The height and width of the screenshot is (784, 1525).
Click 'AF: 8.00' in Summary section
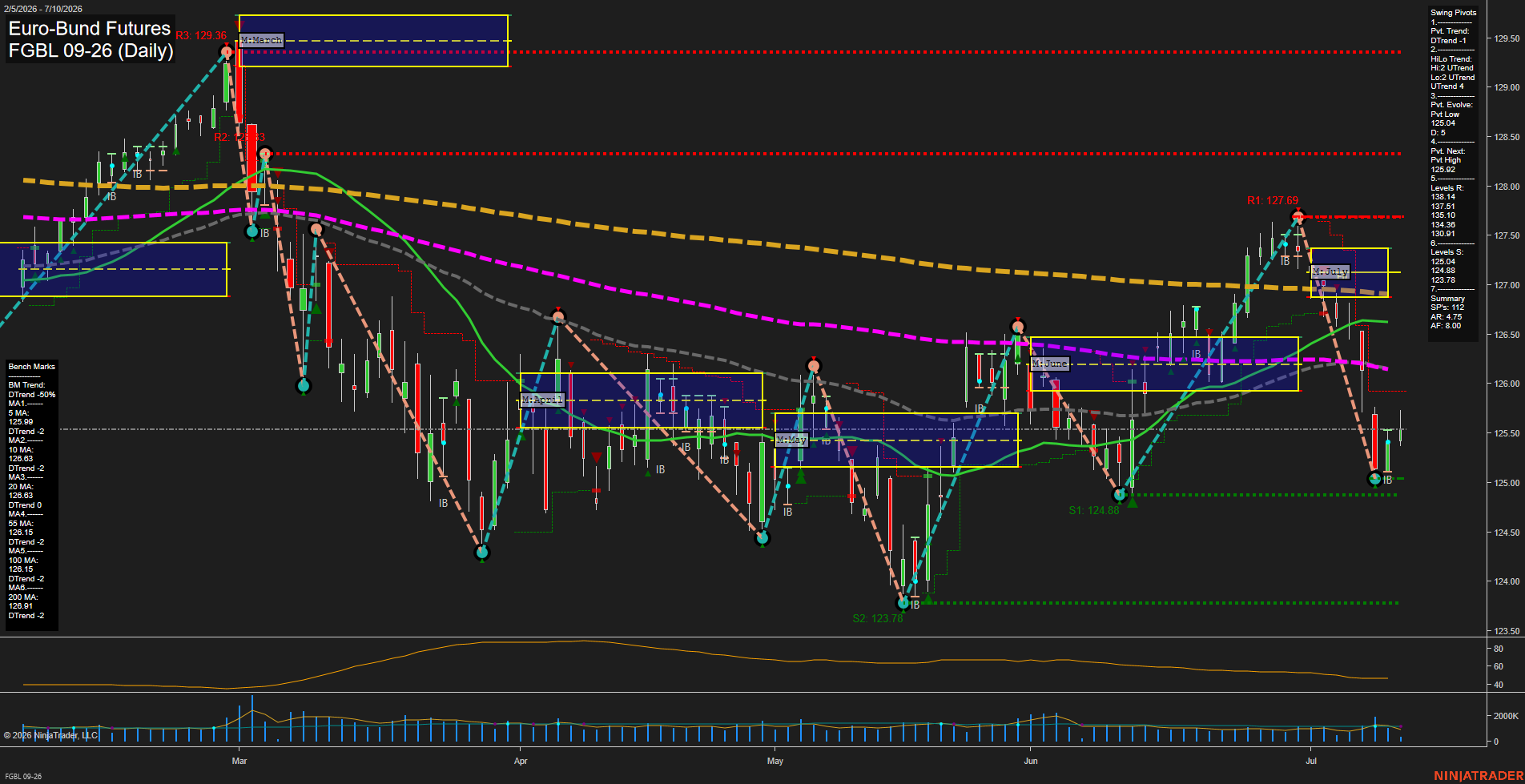click(x=1447, y=326)
